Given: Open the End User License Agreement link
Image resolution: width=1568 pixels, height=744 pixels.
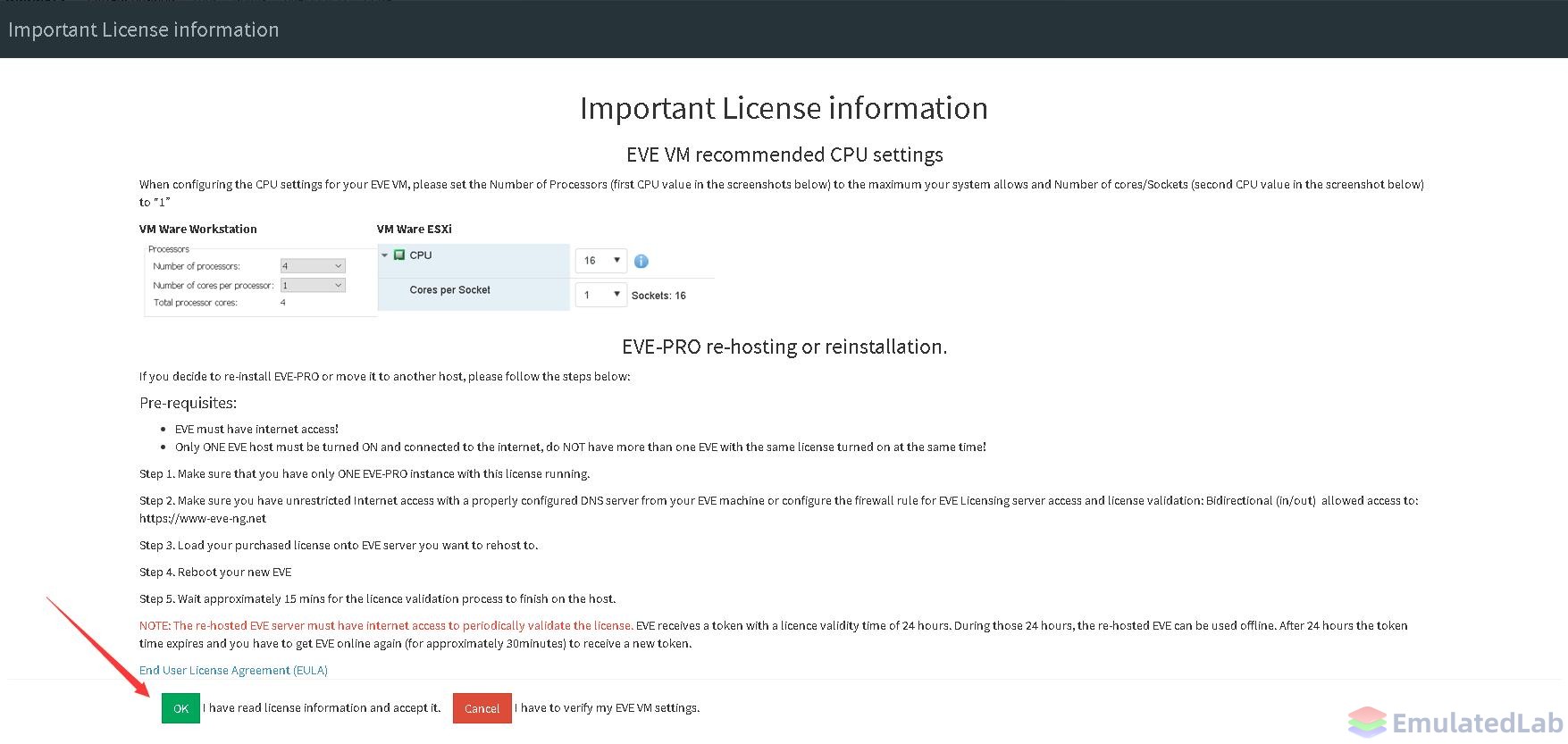Looking at the screenshot, I should coord(233,670).
